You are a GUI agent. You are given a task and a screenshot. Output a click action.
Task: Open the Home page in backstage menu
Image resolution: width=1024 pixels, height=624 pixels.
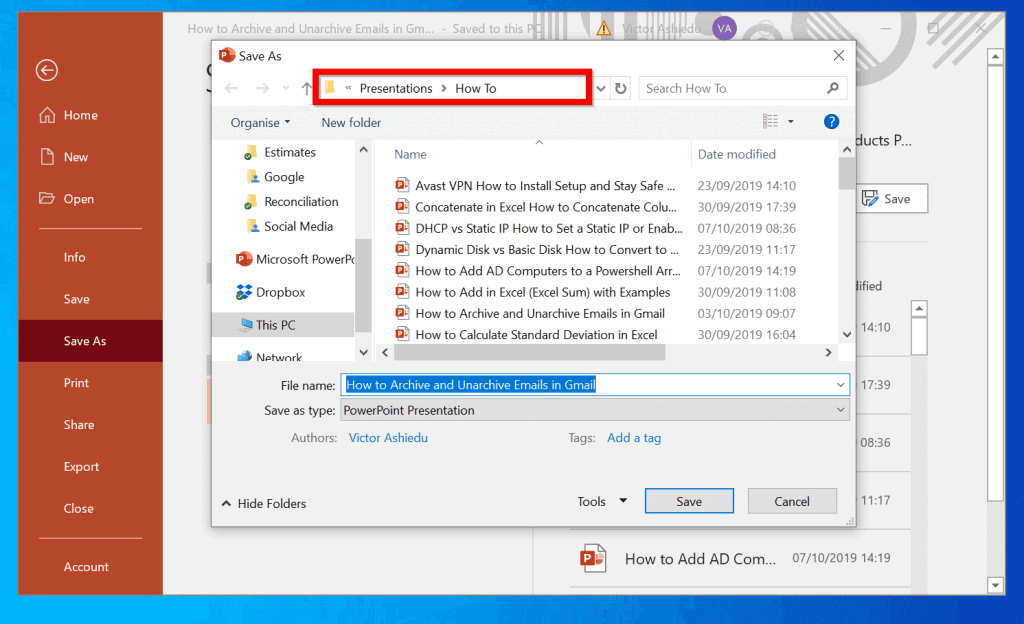(x=69, y=115)
